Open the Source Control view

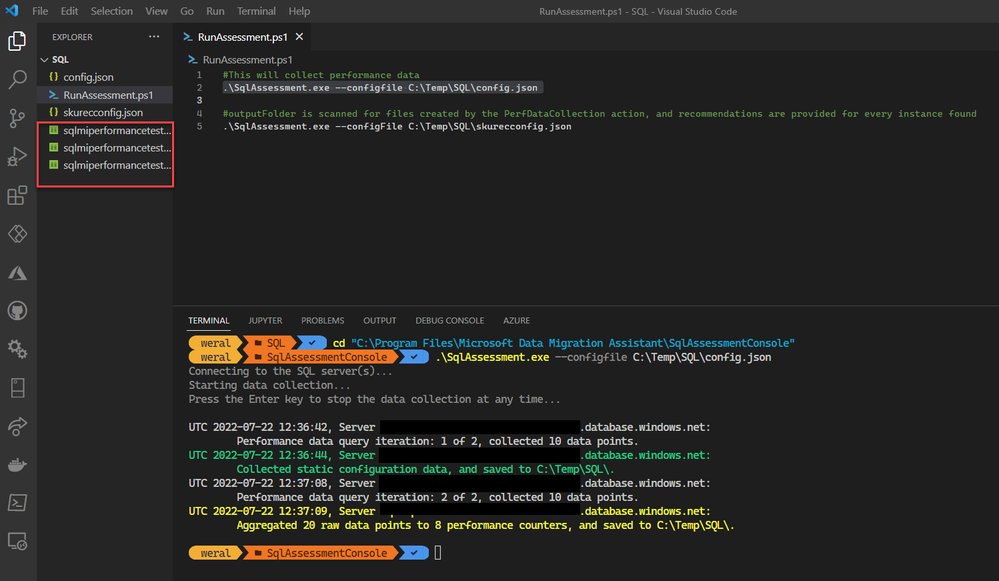point(17,118)
